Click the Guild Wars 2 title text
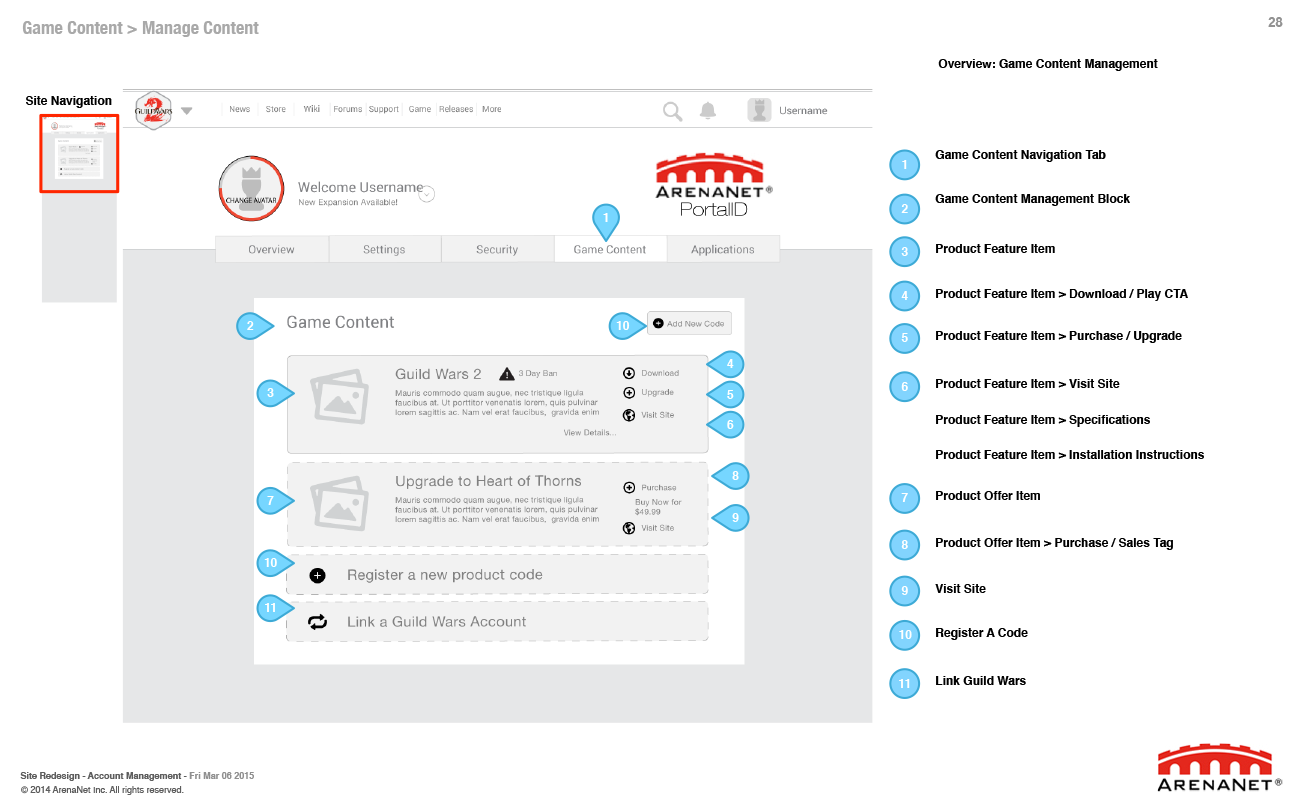Viewport: 1300px width, 812px height. (438, 374)
